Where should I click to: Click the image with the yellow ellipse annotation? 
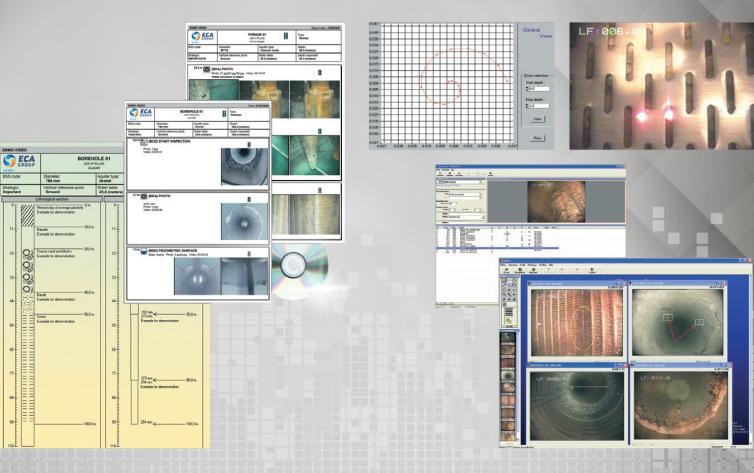pos(577,322)
